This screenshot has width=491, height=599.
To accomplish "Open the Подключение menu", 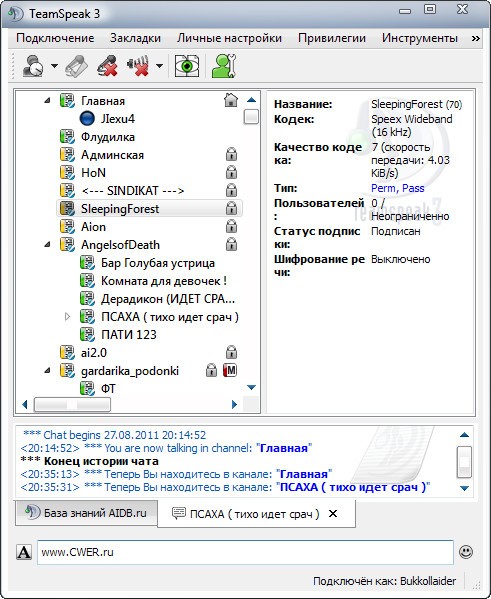I will tap(55, 38).
